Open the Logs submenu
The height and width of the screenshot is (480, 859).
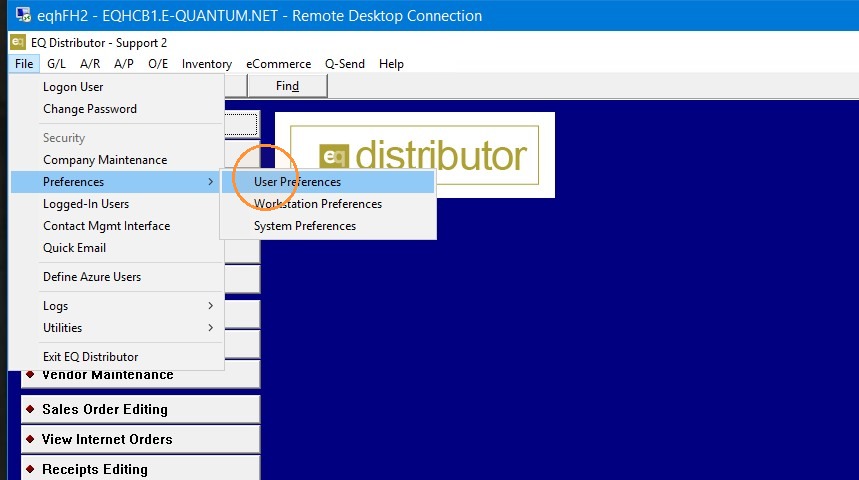point(117,306)
